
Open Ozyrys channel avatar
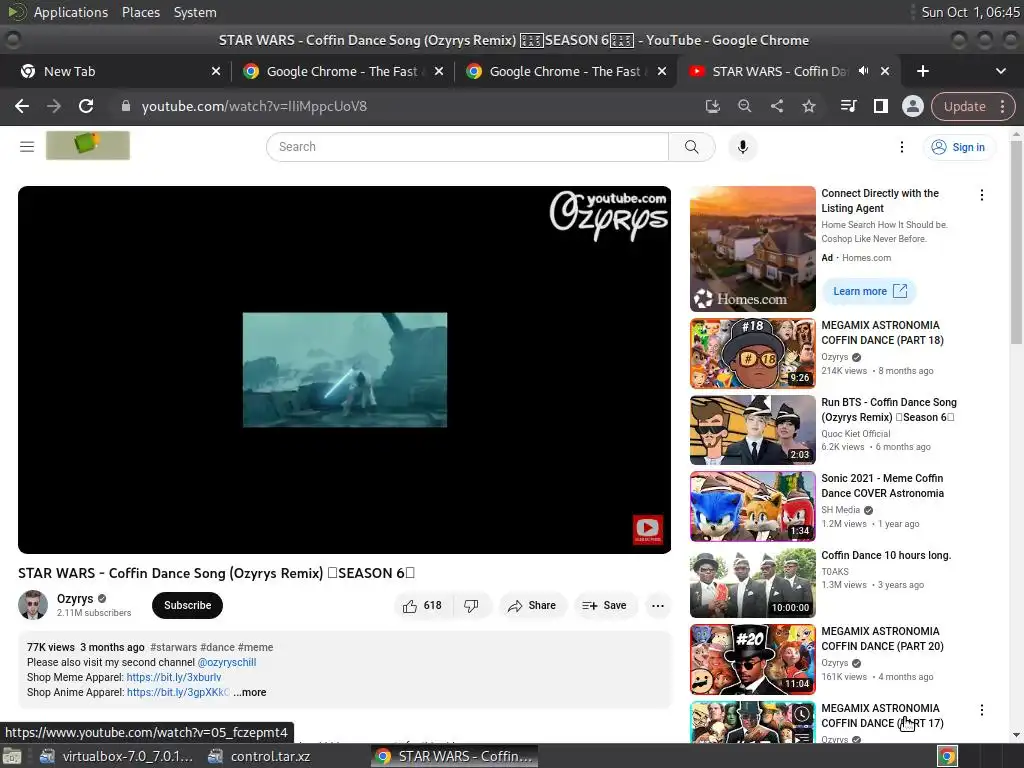(33, 605)
